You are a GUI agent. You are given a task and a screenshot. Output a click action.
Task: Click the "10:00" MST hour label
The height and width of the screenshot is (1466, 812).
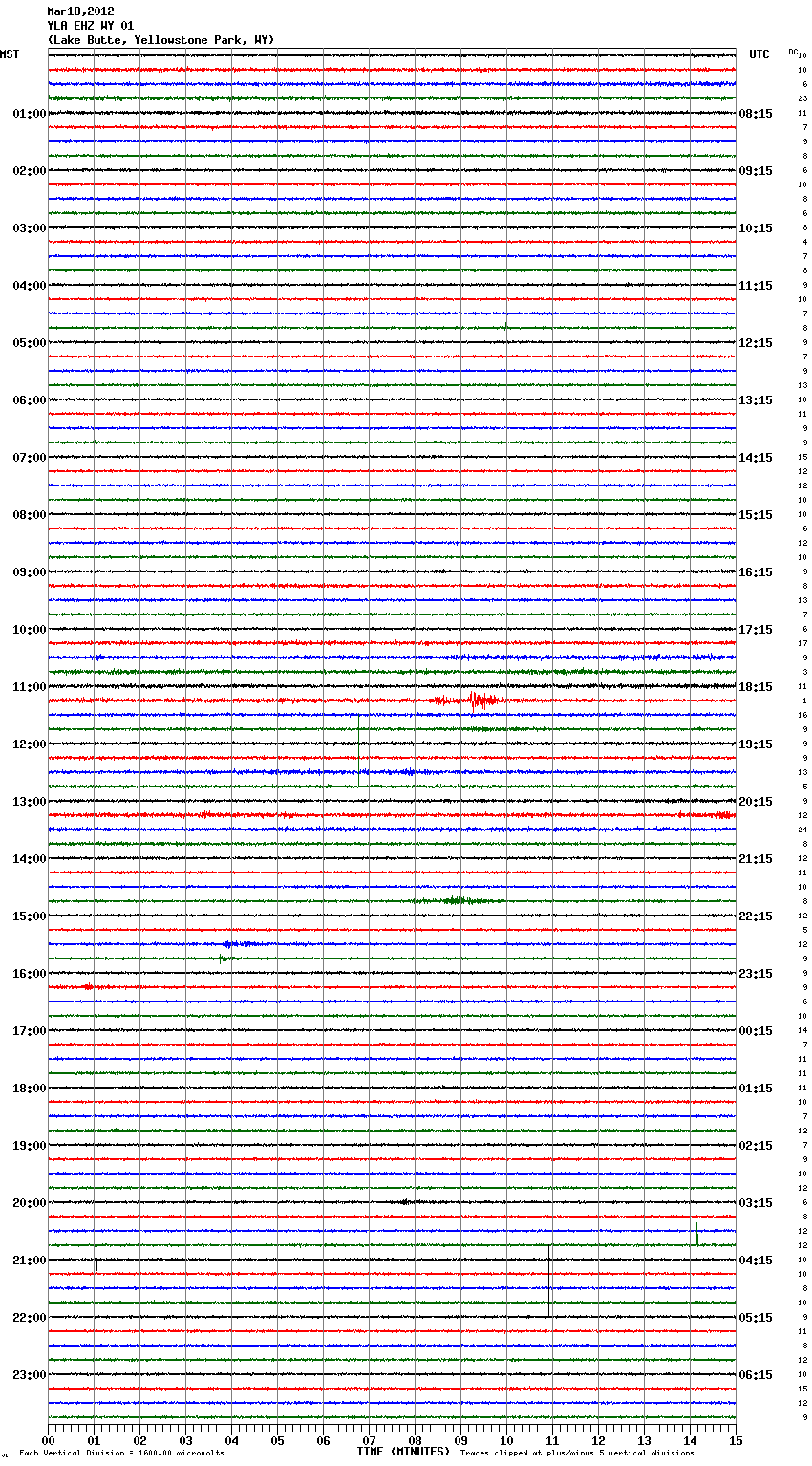coord(30,630)
